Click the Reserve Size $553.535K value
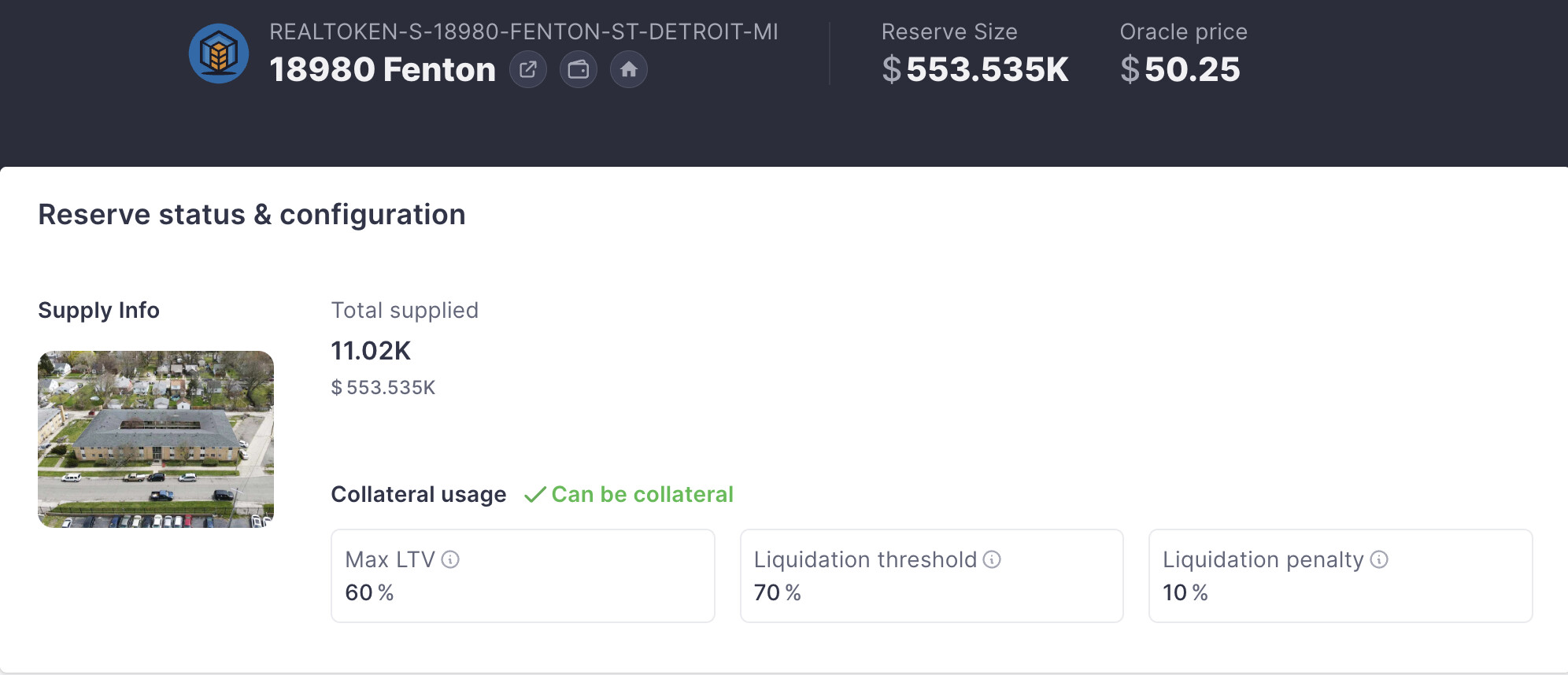This screenshot has height=675, width=1568. coord(975,69)
